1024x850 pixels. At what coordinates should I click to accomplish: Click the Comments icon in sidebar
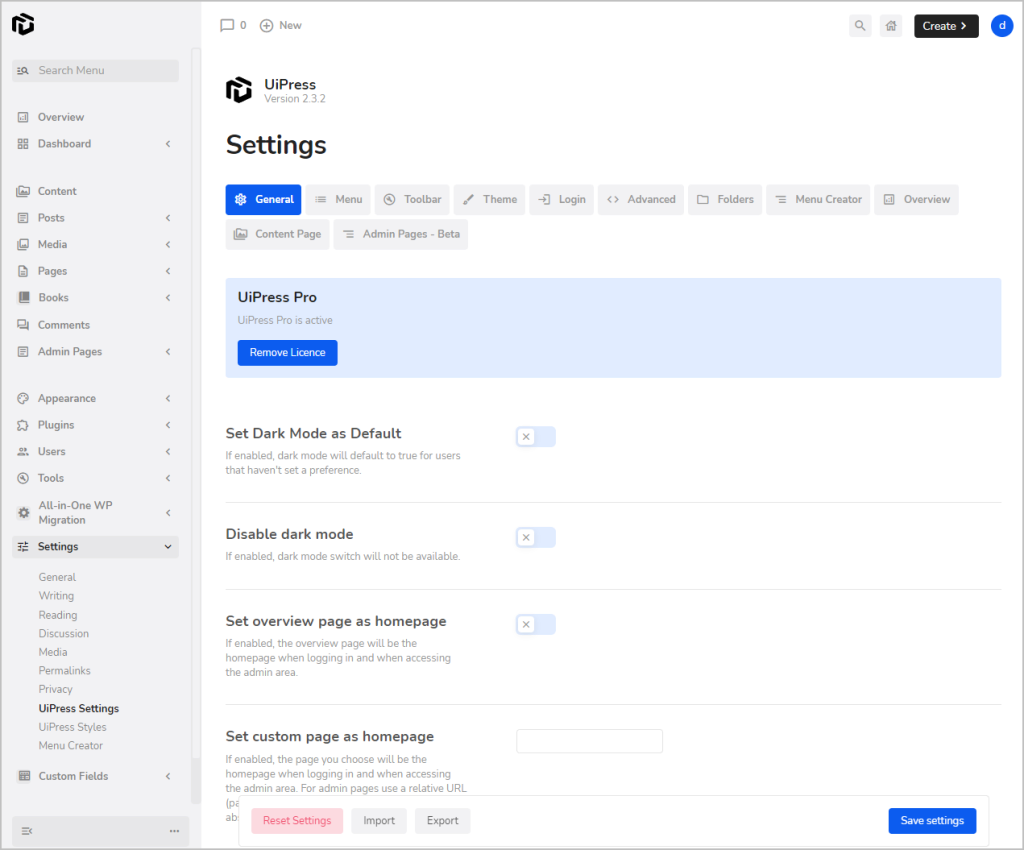pos(23,325)
